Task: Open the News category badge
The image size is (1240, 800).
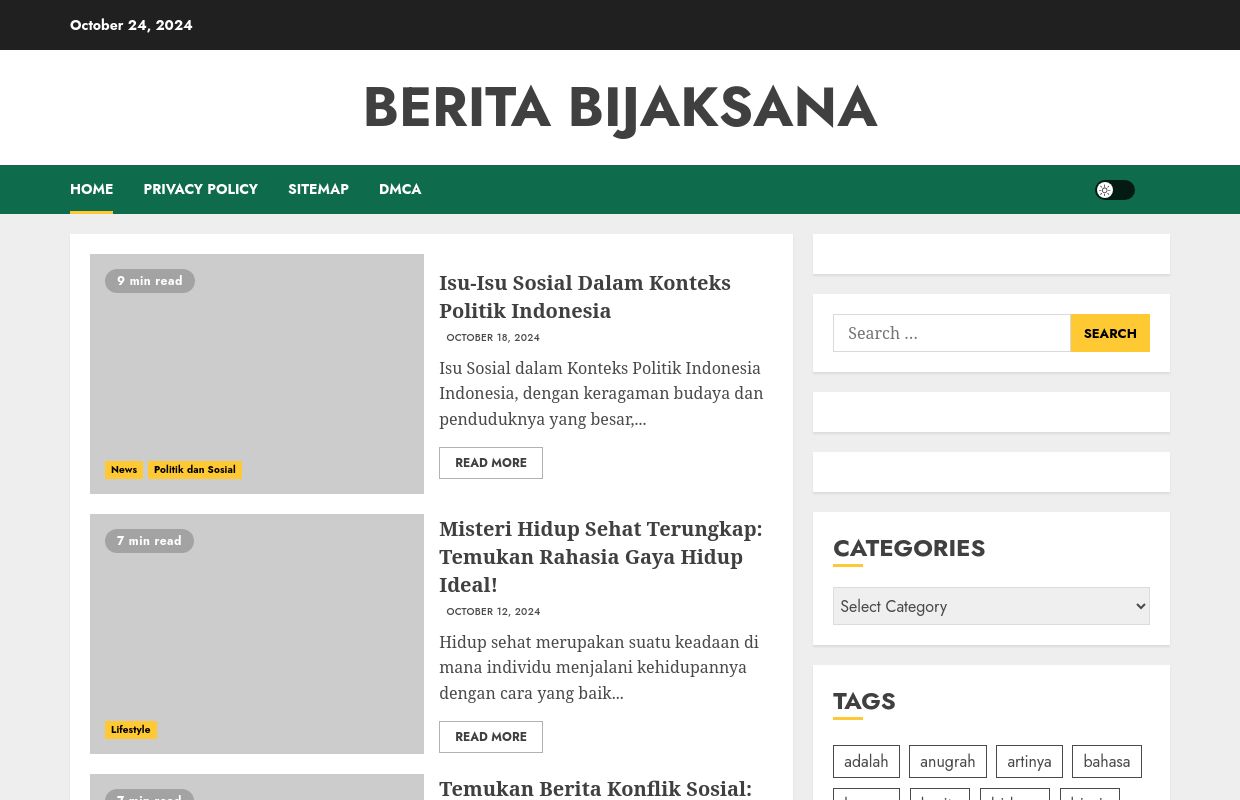Action: coord(124,470)
